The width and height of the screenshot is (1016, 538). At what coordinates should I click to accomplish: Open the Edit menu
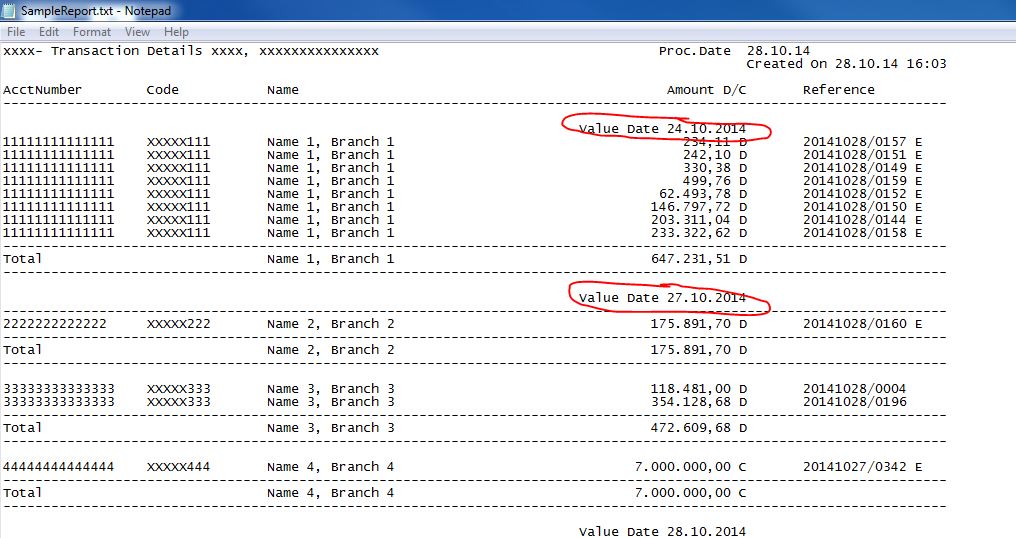click(x=49, y=32)
